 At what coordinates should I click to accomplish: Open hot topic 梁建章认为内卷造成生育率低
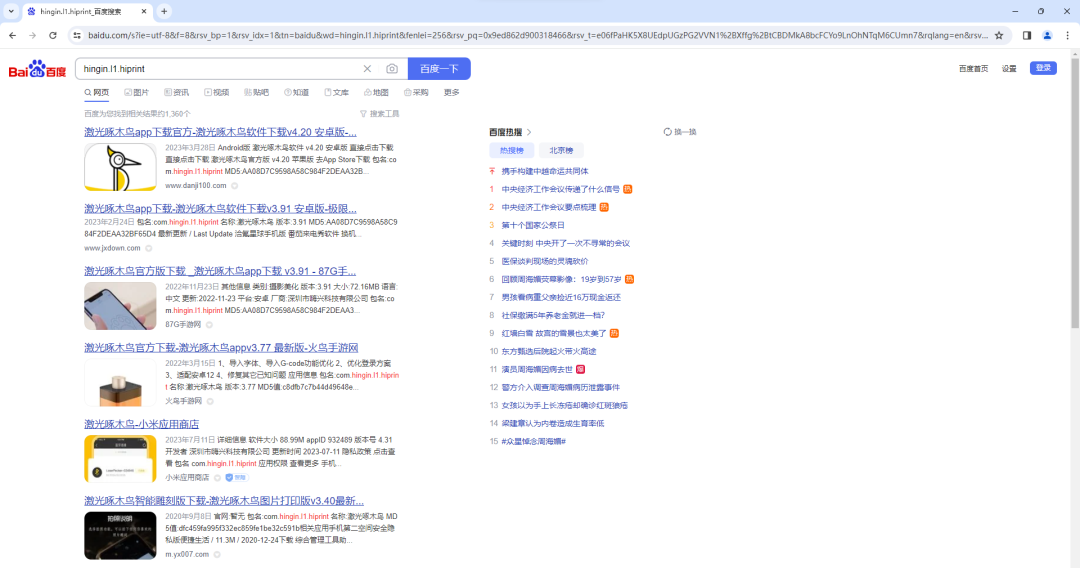(x=553, y=423)
